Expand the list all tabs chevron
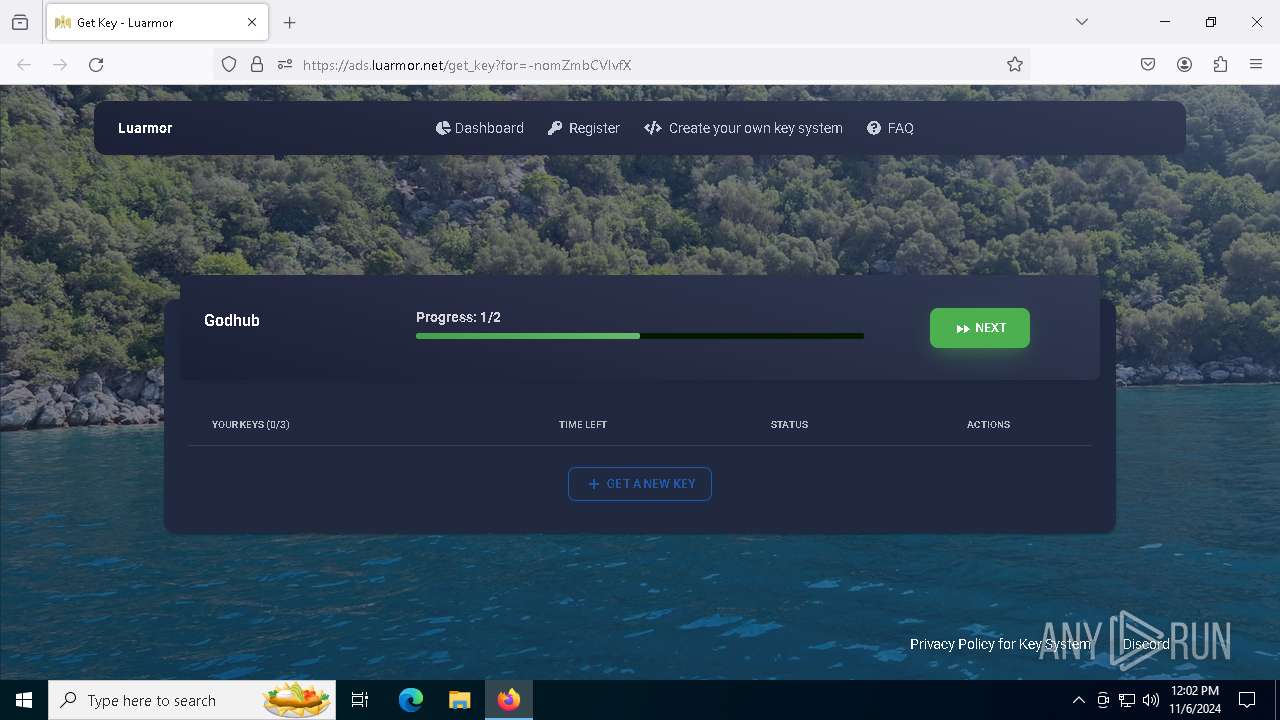The image size is (1280, 720). [x=1082, y=22]
